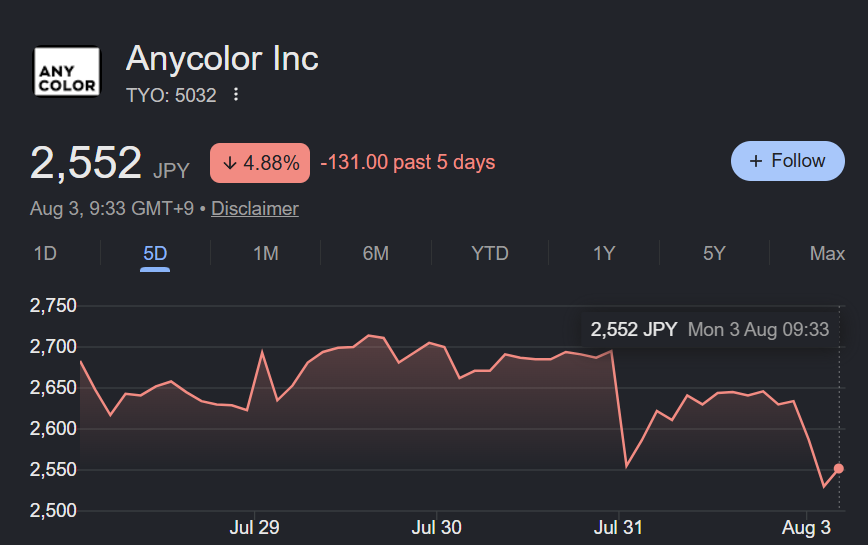Click the 2,550 price axis label
Screen dimensions: 868x545
click(53, 470)
